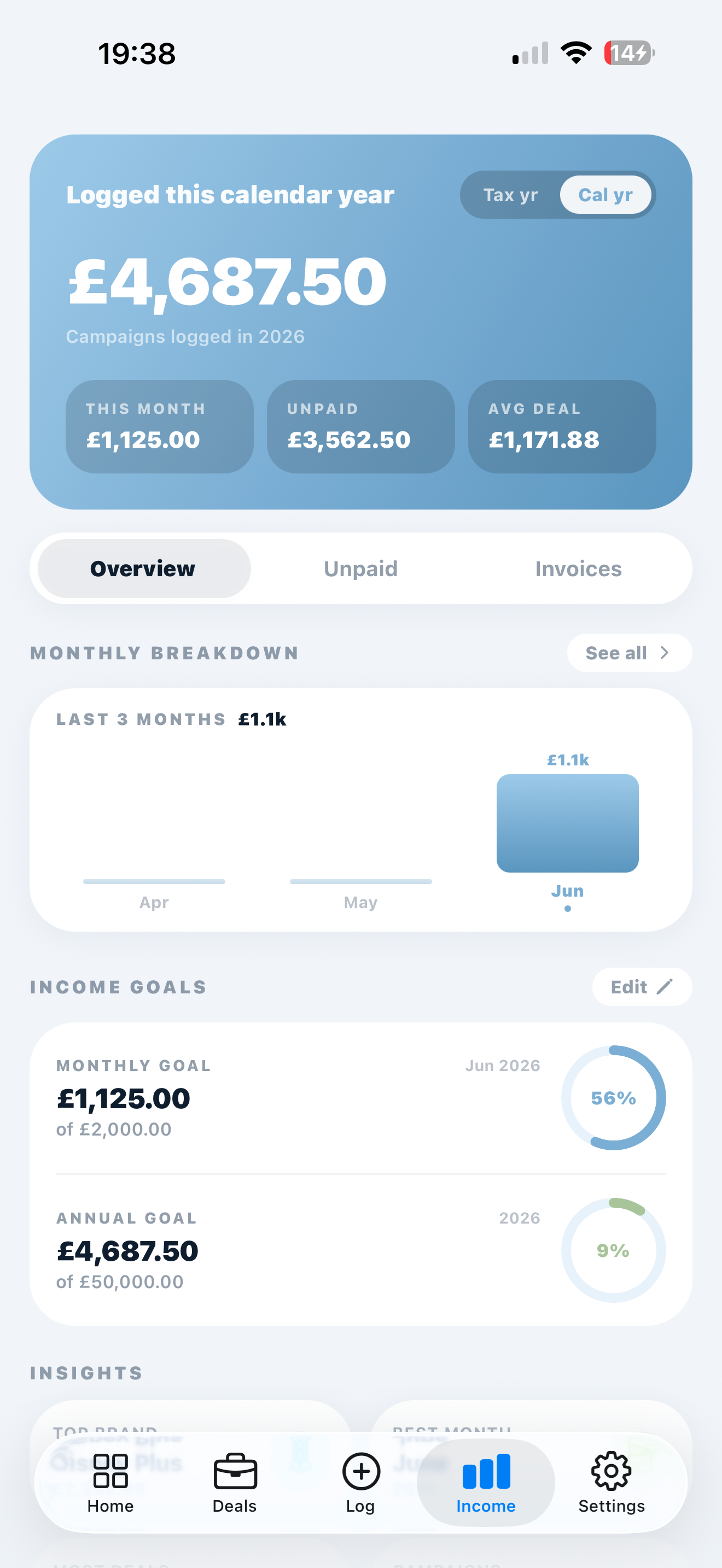Viewport: 722px width, 1568px height.
Task: Tap the Wi-Fi status icon
Action: (x=576, y=53)
